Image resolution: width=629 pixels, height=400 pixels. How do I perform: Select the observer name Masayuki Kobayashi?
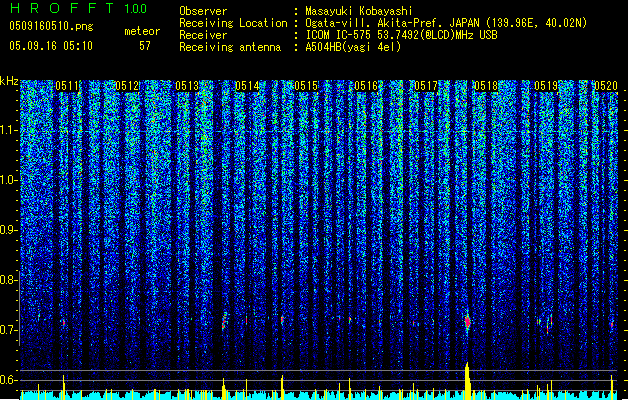point(359,11)
